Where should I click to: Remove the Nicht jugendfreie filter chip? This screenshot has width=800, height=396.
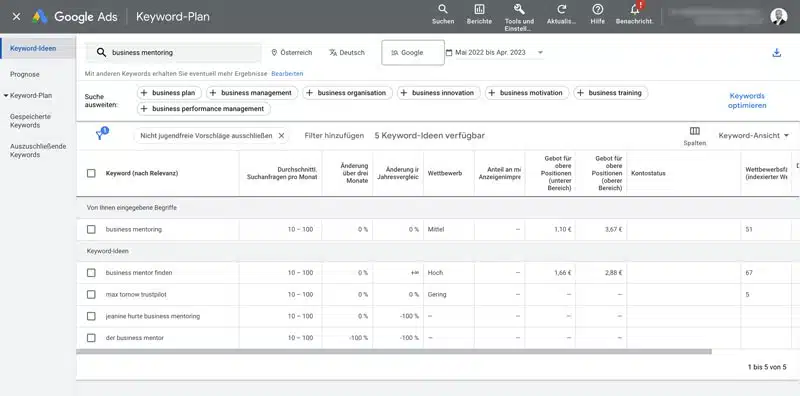coord(281,136)
